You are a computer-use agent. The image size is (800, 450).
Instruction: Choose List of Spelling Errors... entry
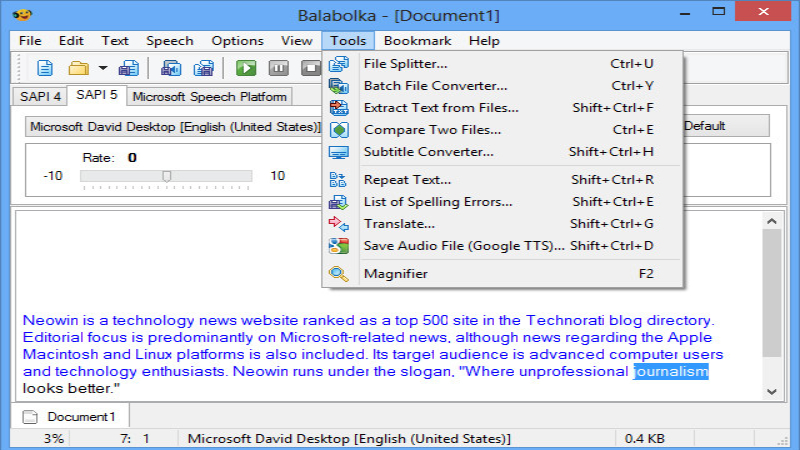(503, 202)
